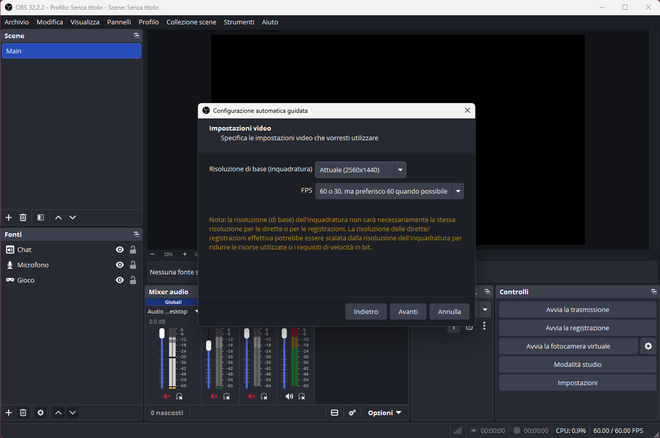
Task: Click Audio Desktop channel volume fader handle
Action: (x=162, y=334)
